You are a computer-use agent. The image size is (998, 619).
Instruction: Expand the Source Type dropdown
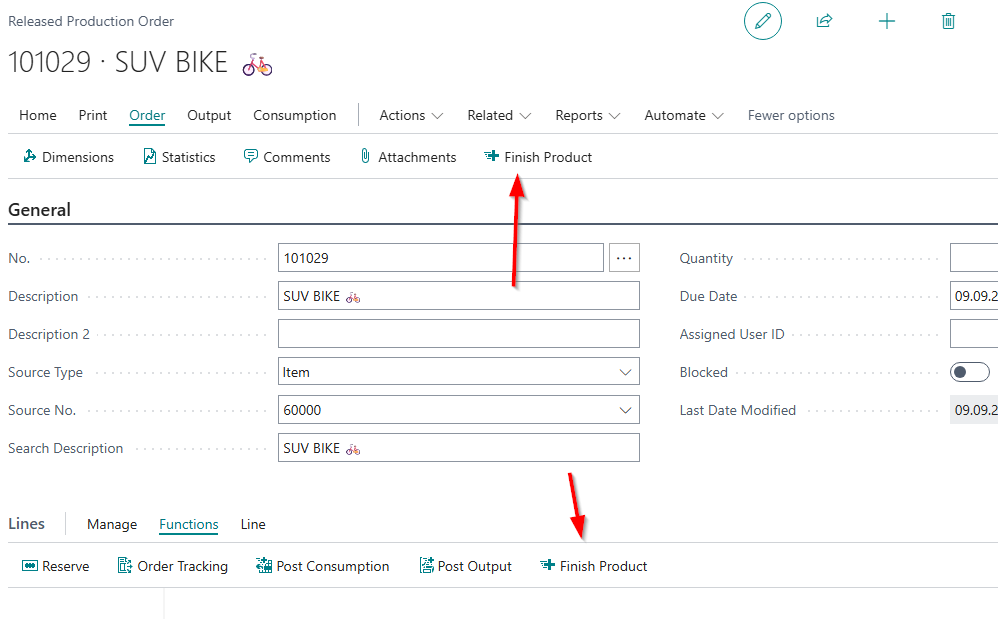[626, 372]
